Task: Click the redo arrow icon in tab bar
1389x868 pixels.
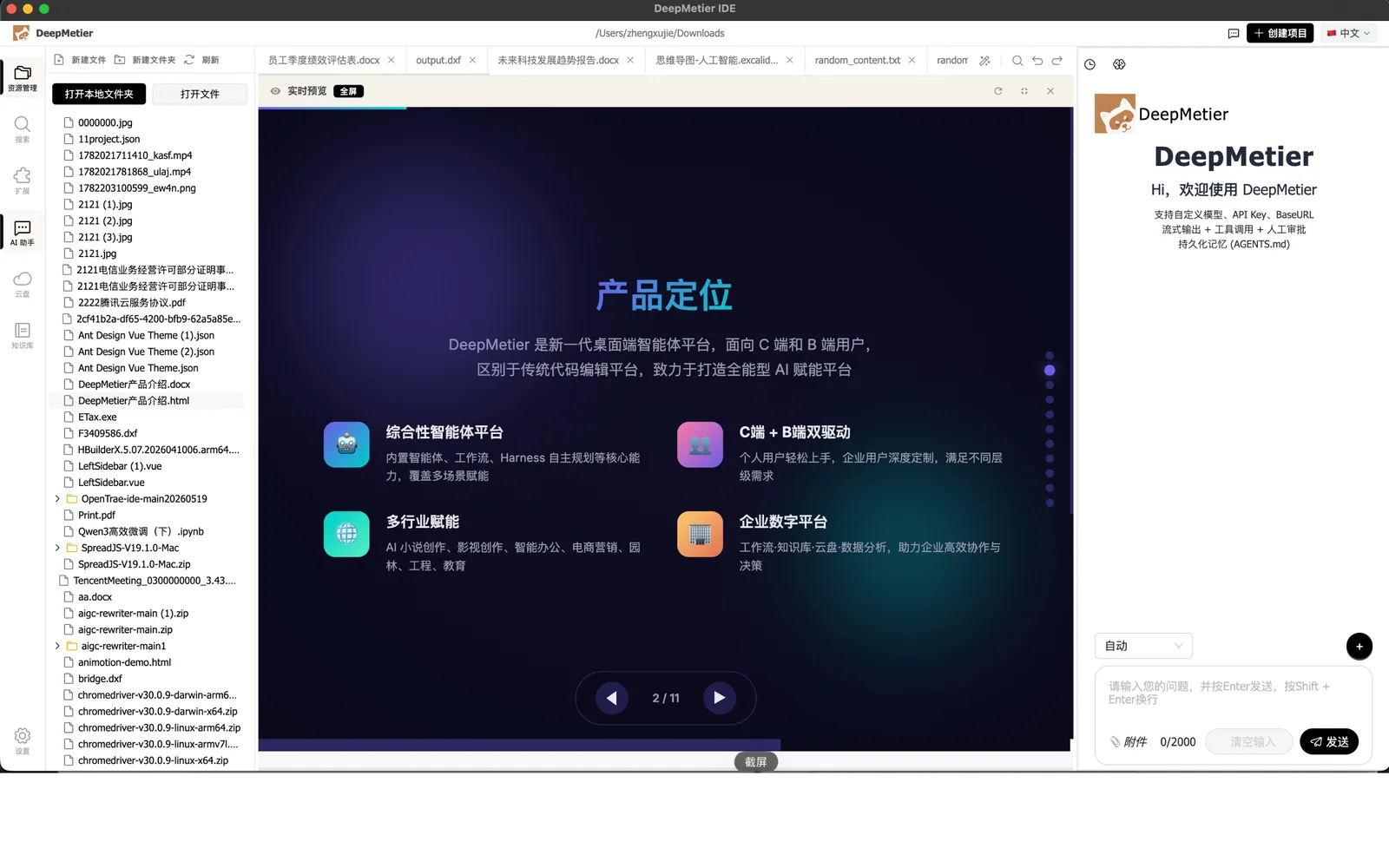Action: (x=1057, y=61)
